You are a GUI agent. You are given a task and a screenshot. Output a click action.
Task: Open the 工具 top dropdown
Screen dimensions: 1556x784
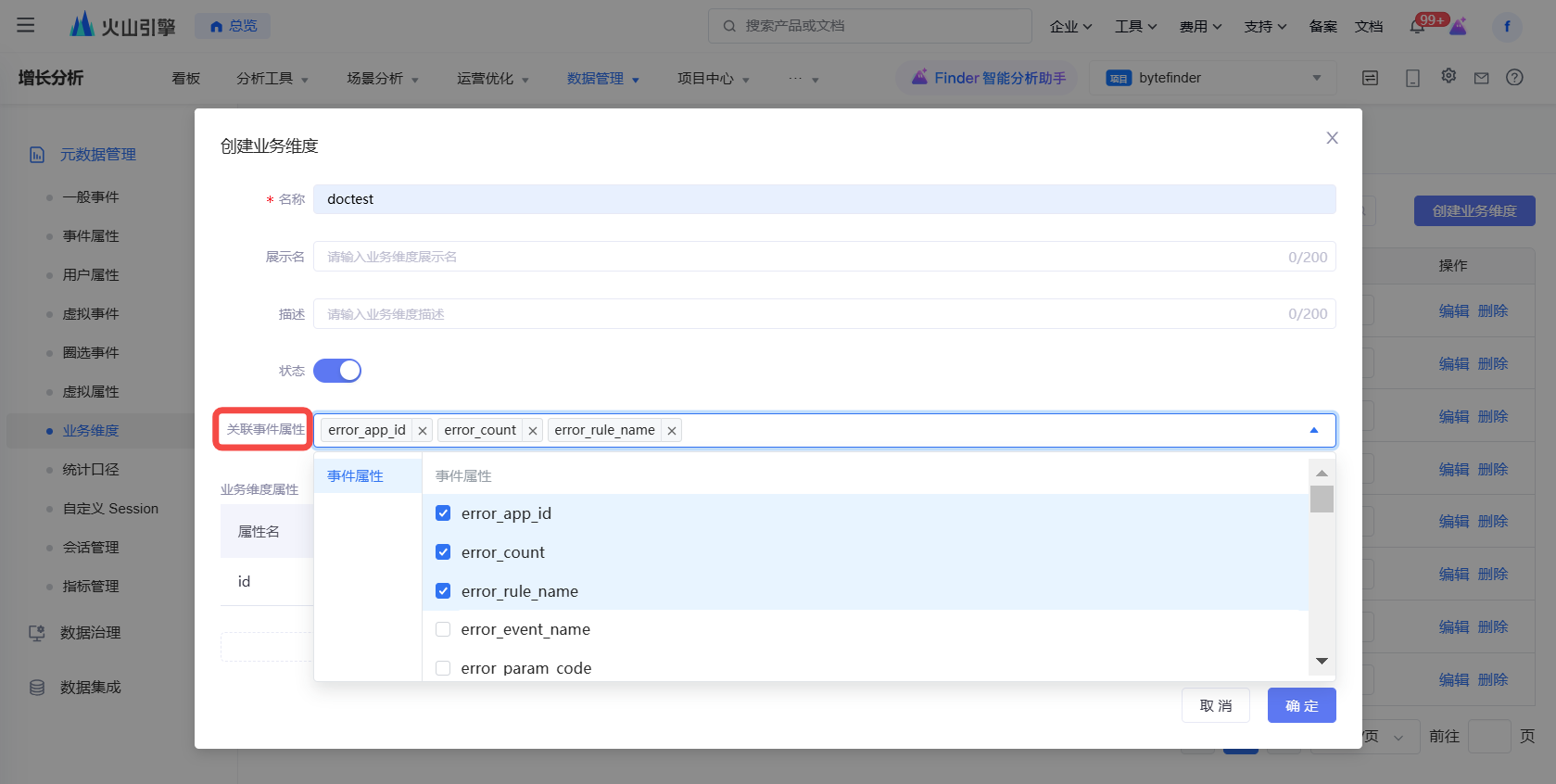(1136, 26)
